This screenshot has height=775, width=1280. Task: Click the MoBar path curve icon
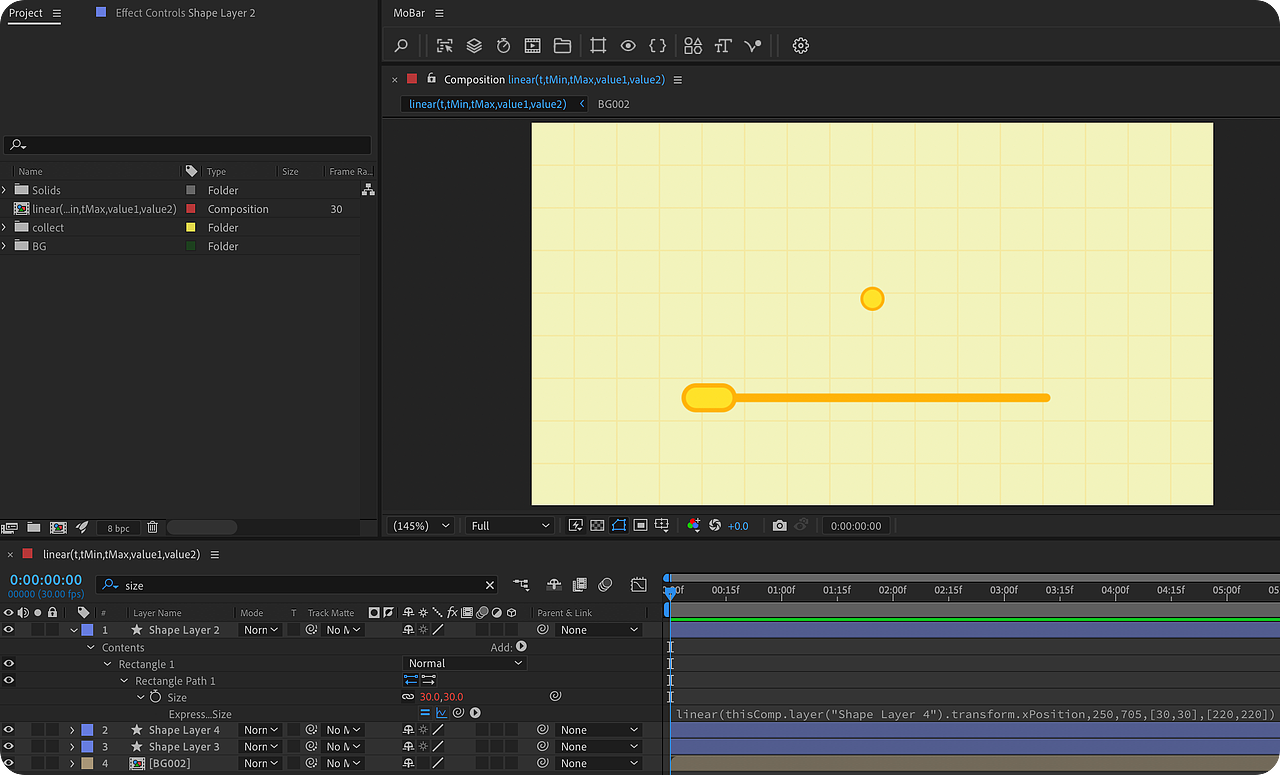(753, 46)
